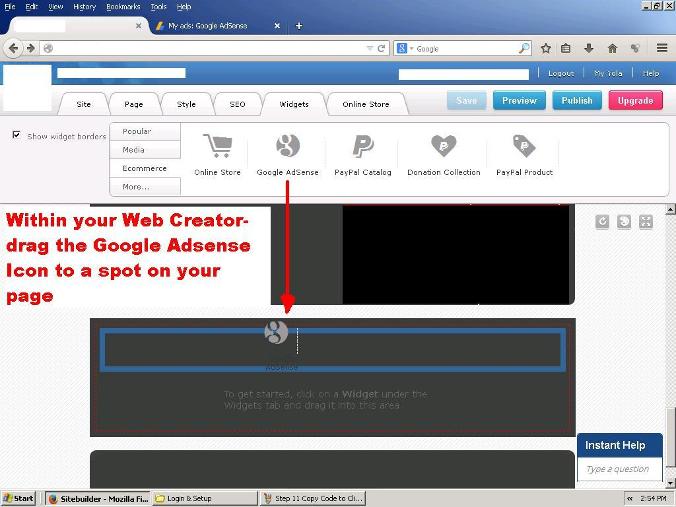This screenshot has height=507, width=676.
Task: Select the Donation Collection heart icon
Action: pos(443,145)
